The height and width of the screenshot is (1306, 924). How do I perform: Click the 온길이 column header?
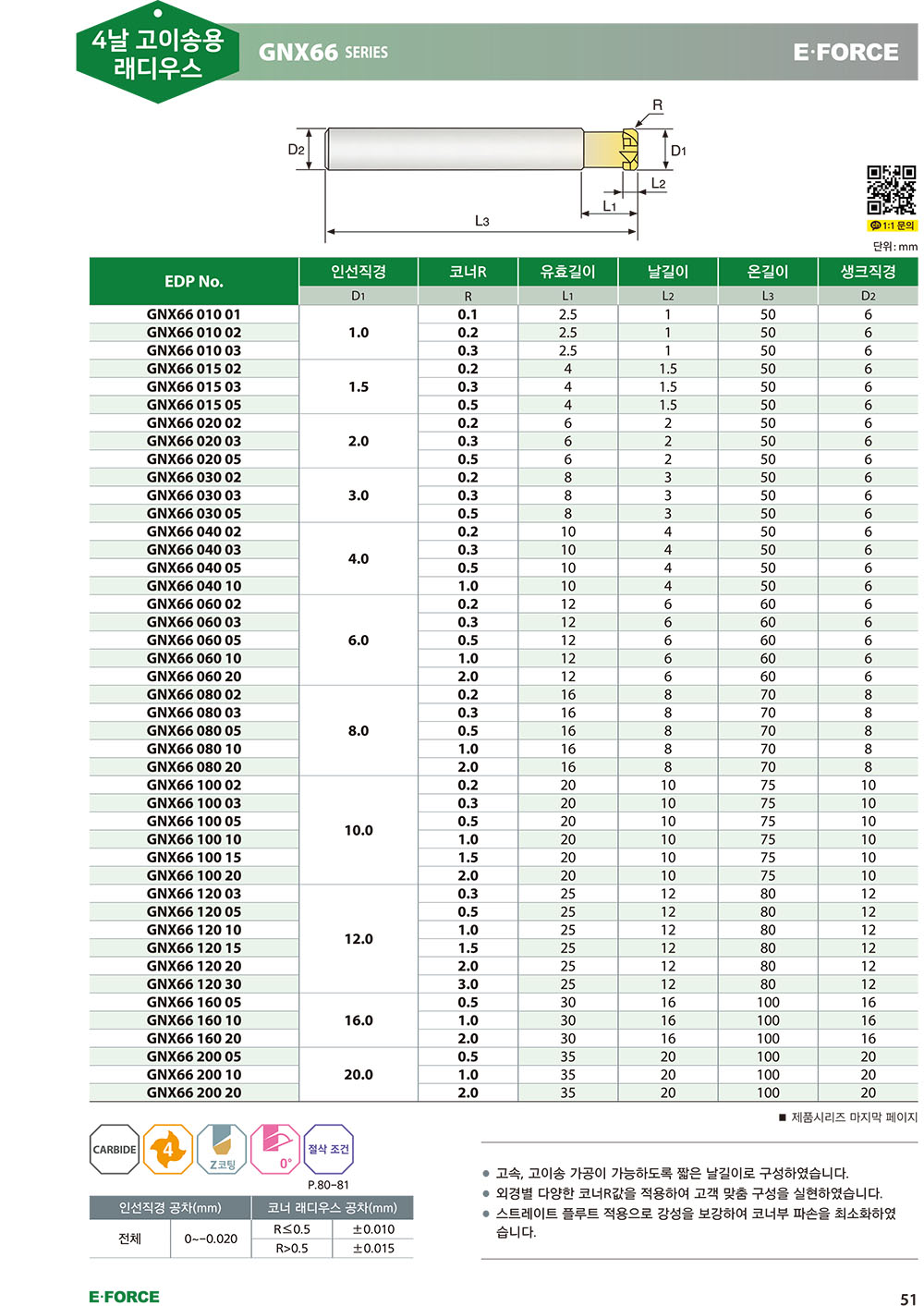[768, 272]
